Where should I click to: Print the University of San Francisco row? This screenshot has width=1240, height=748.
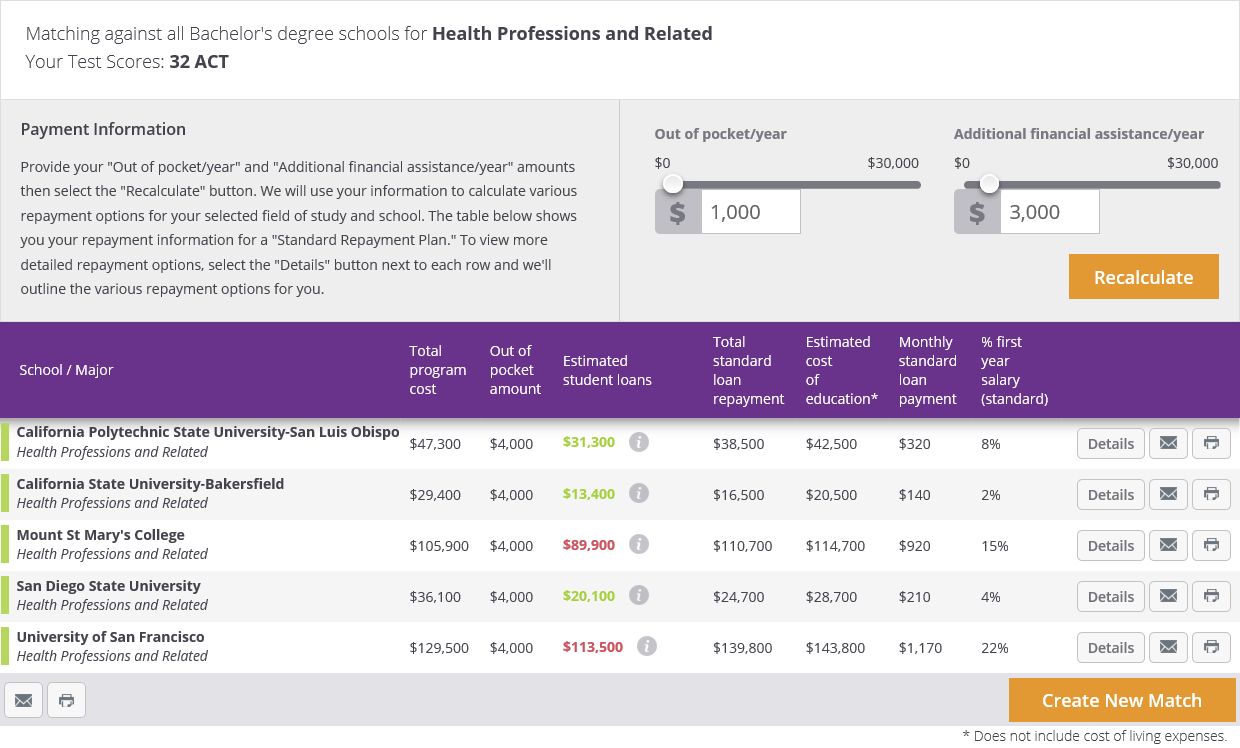(1211, 647)
